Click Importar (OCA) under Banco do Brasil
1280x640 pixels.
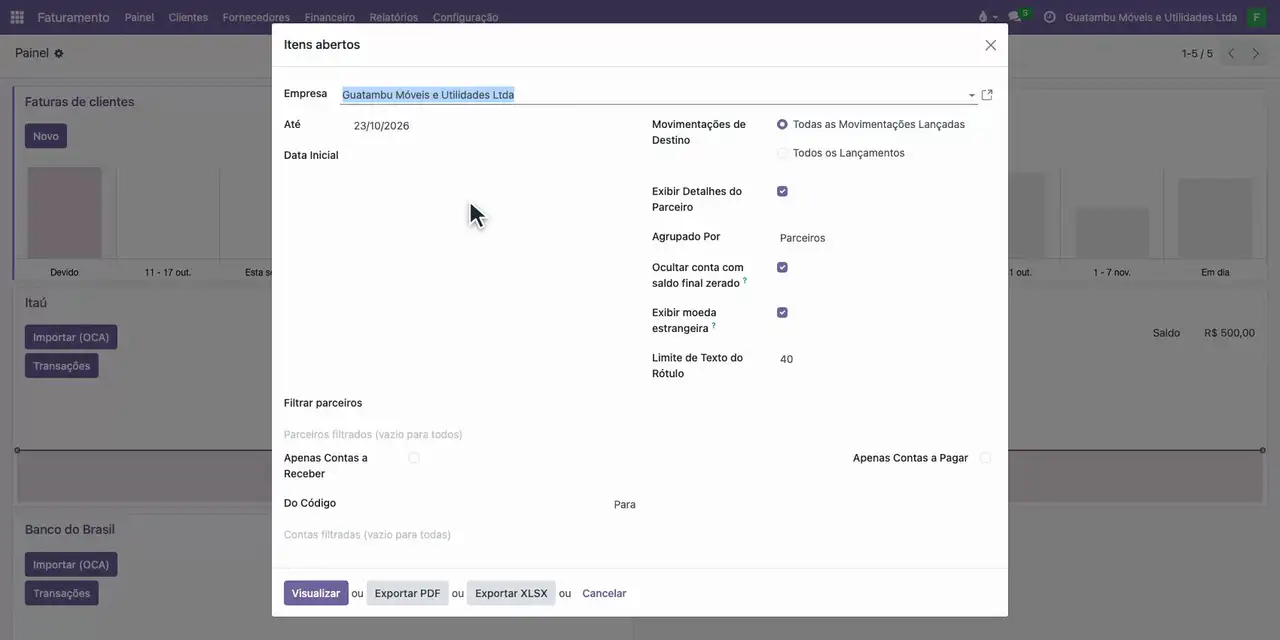pos(71,565)
